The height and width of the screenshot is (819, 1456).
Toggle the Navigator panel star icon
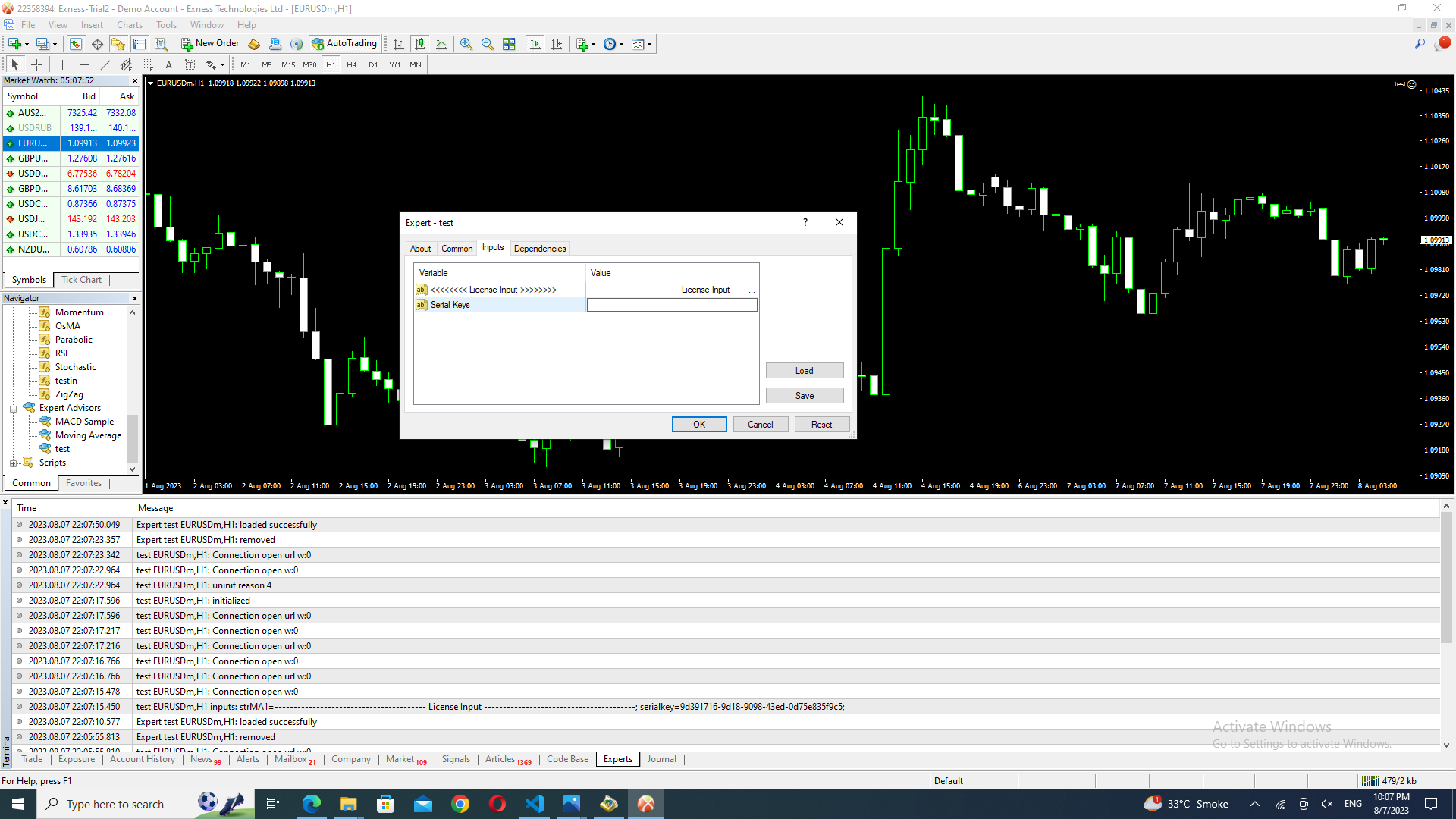pyautogui.click(x=118, y=44)
